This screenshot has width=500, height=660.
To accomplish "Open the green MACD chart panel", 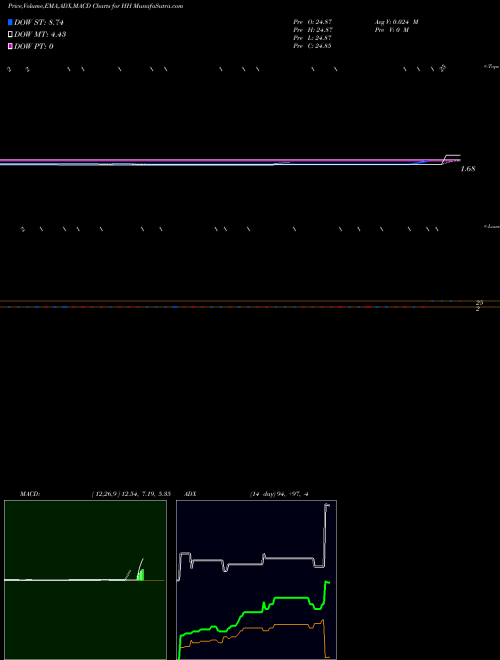I will click(x=85, y=580).
